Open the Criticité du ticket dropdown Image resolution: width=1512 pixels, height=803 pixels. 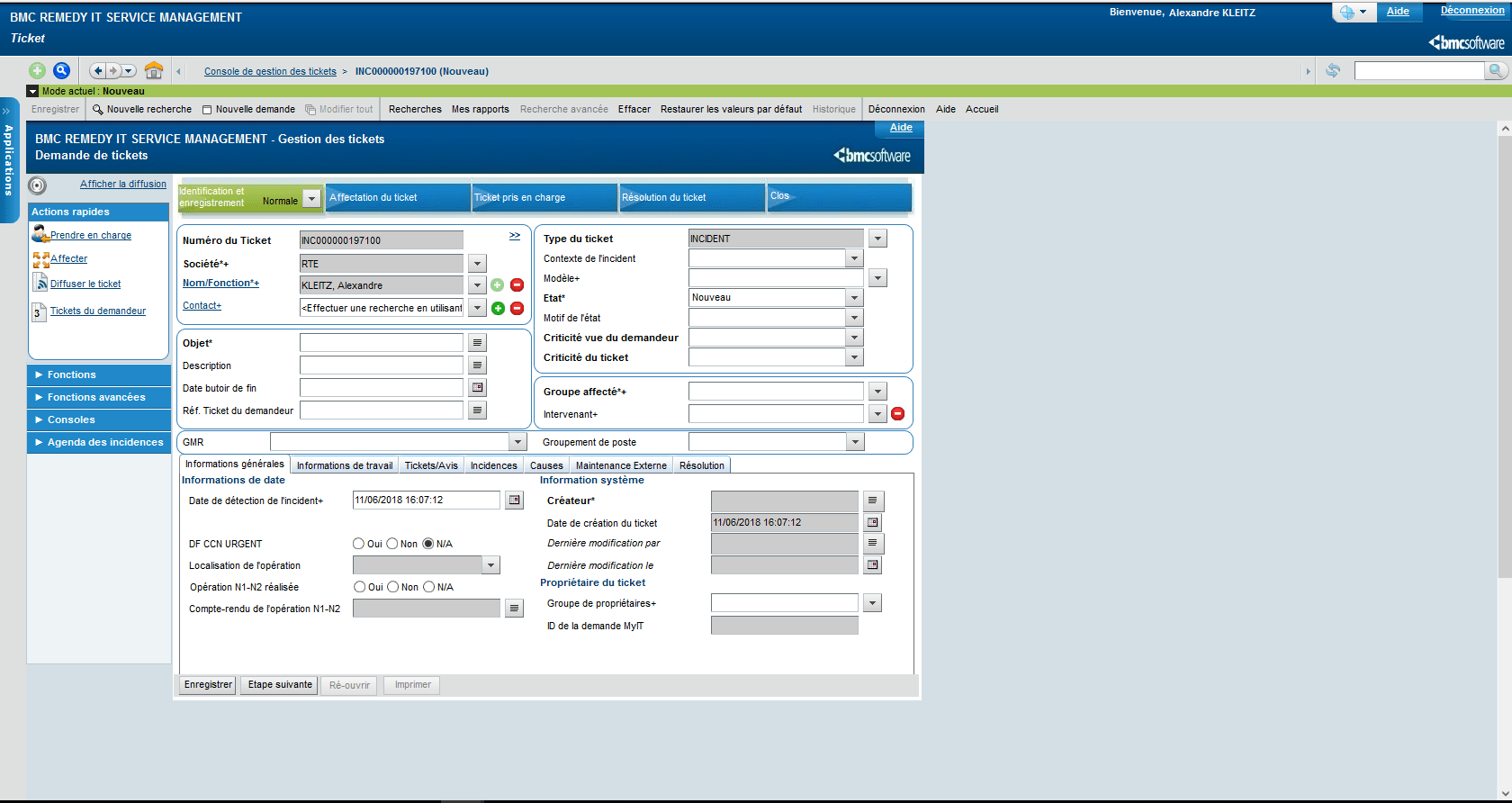855,357
